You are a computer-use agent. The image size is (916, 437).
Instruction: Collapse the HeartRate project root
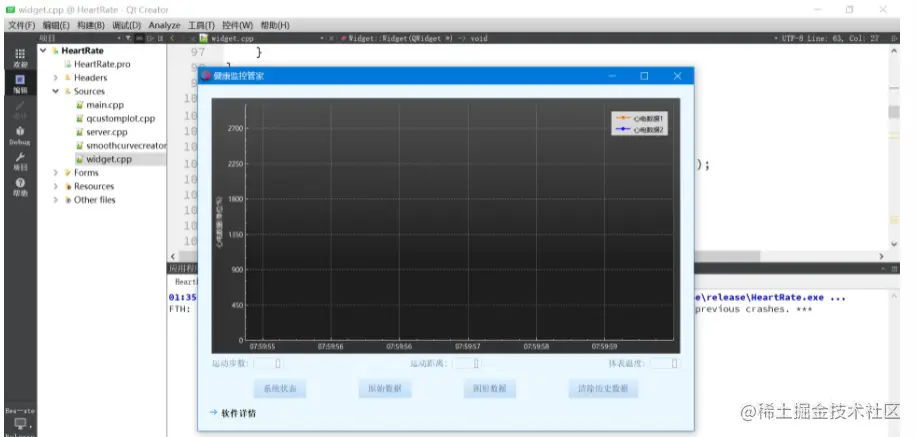(x=43, y=51)
